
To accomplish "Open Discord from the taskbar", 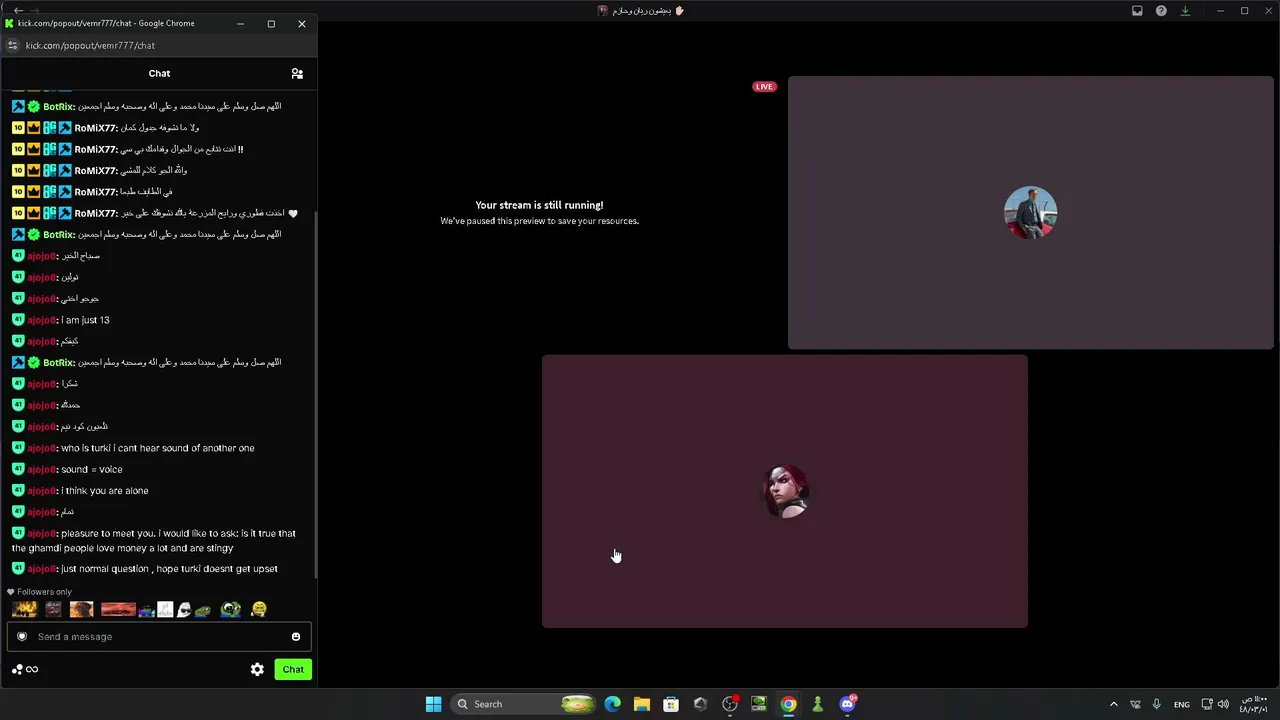I will tap(847, 704).
